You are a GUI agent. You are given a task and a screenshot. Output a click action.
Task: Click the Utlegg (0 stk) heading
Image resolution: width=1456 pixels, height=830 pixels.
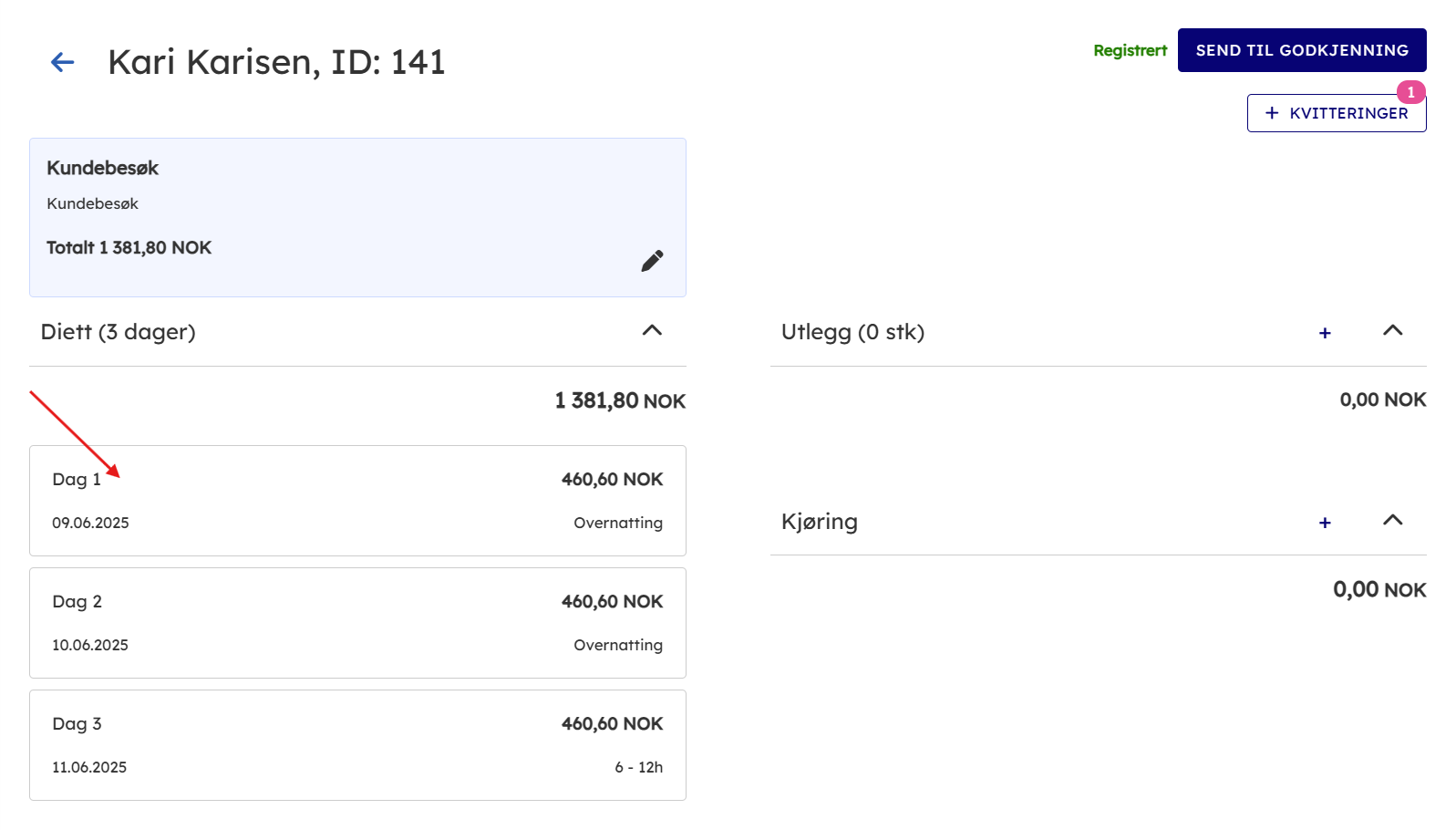point(852,332)
